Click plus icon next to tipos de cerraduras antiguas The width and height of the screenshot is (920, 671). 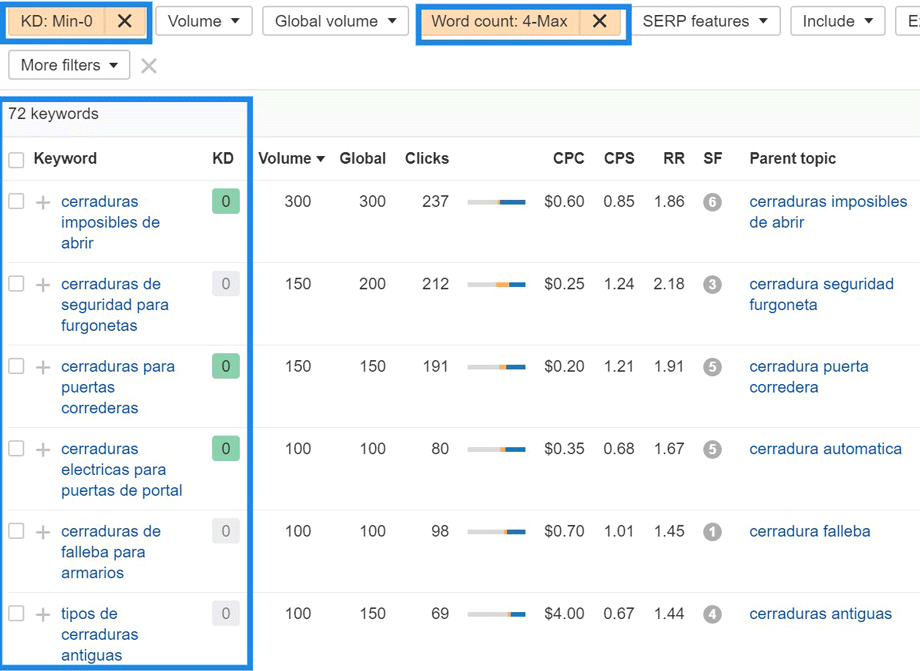43,615
